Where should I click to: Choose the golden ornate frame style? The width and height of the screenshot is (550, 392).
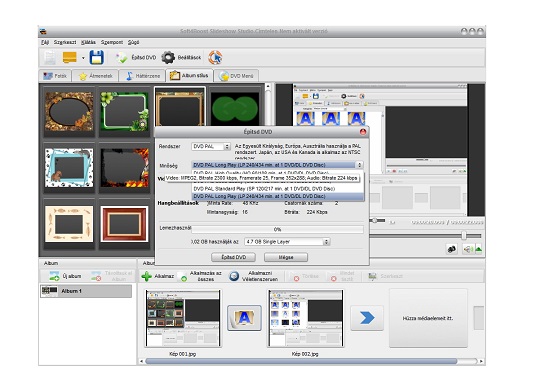(x=180, y=107)
